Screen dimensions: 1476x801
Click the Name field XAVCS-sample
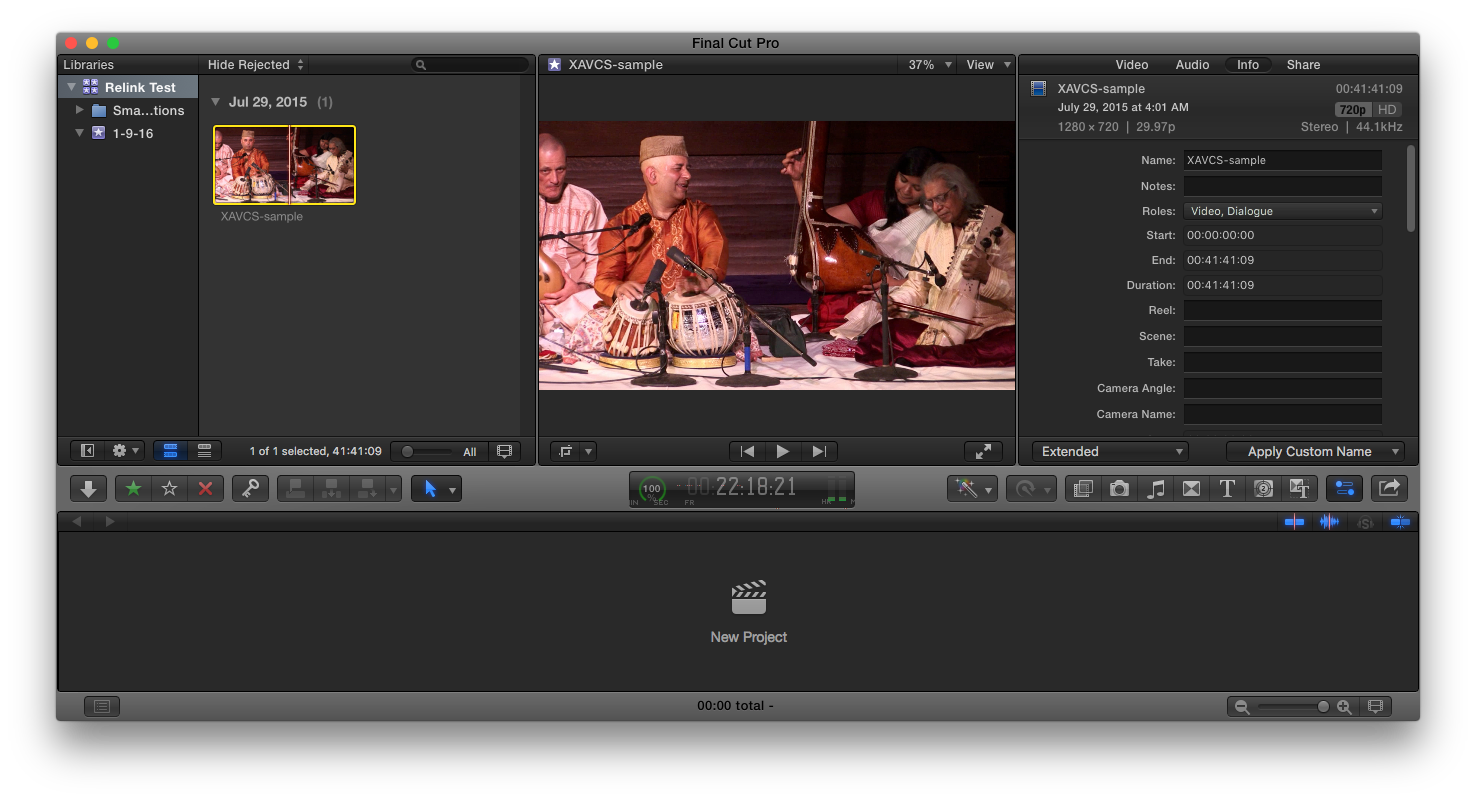coord(1283,160)
